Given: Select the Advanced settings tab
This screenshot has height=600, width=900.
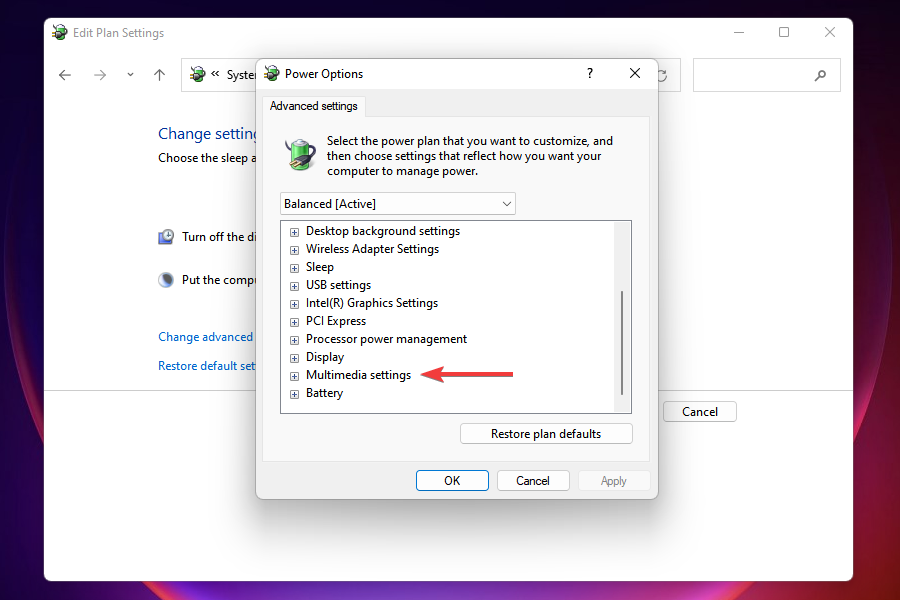Looking at the screenshot, I should pos(313,106).
